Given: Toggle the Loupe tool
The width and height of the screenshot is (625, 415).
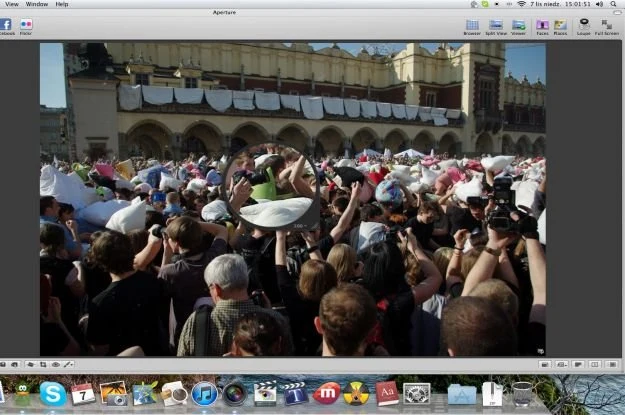Looking at the screenshot, I should [x=583, y=25].
